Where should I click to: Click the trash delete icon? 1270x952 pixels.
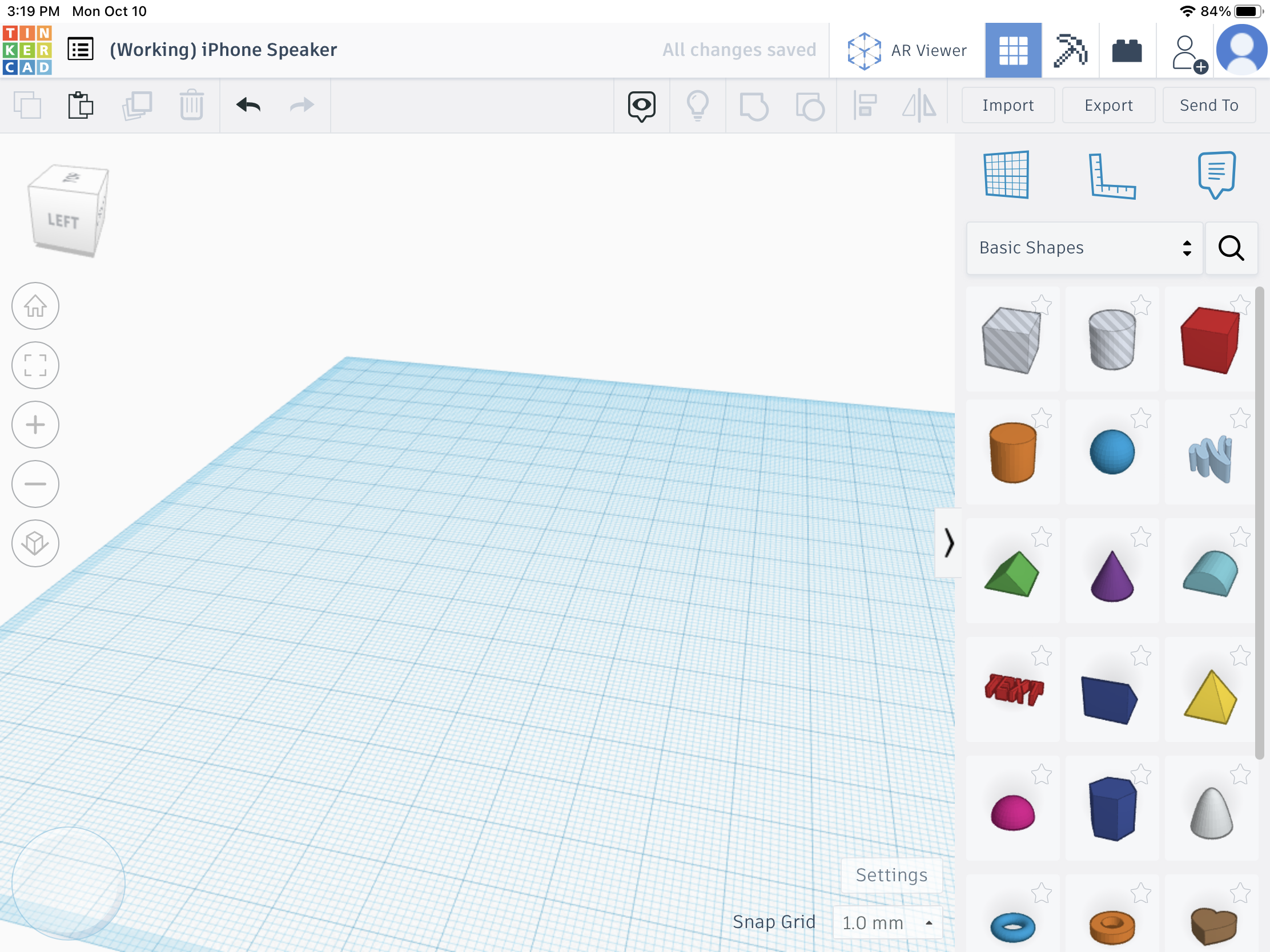[192, 106]
